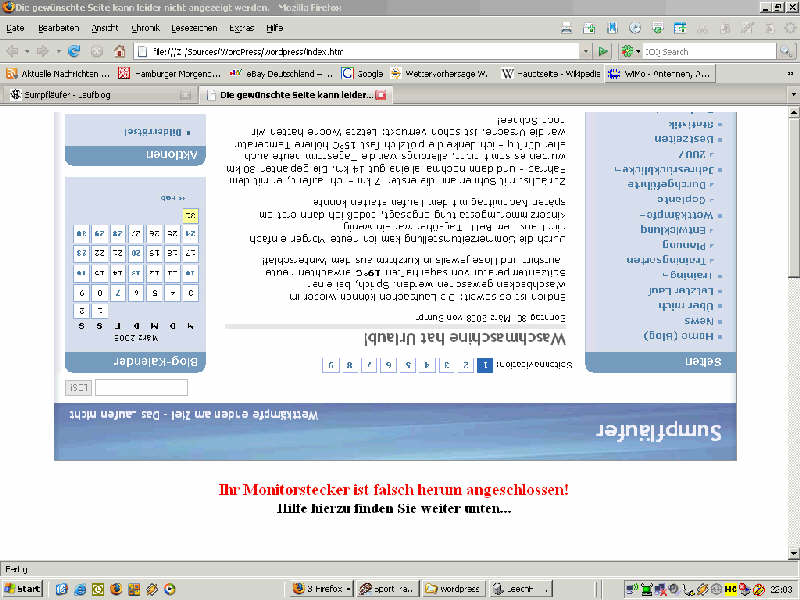800x600 pixels.
Task: Open the Chronik menu
Action: 145,28
